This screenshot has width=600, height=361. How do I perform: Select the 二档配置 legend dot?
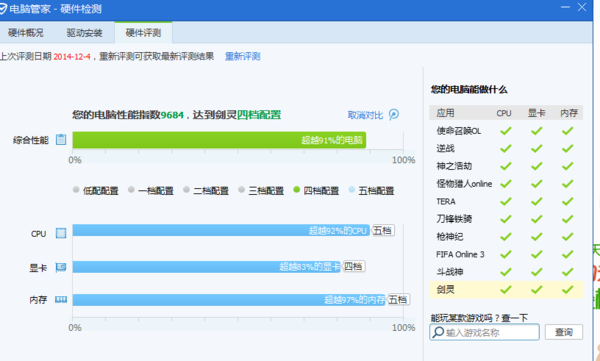click(186, 189)
